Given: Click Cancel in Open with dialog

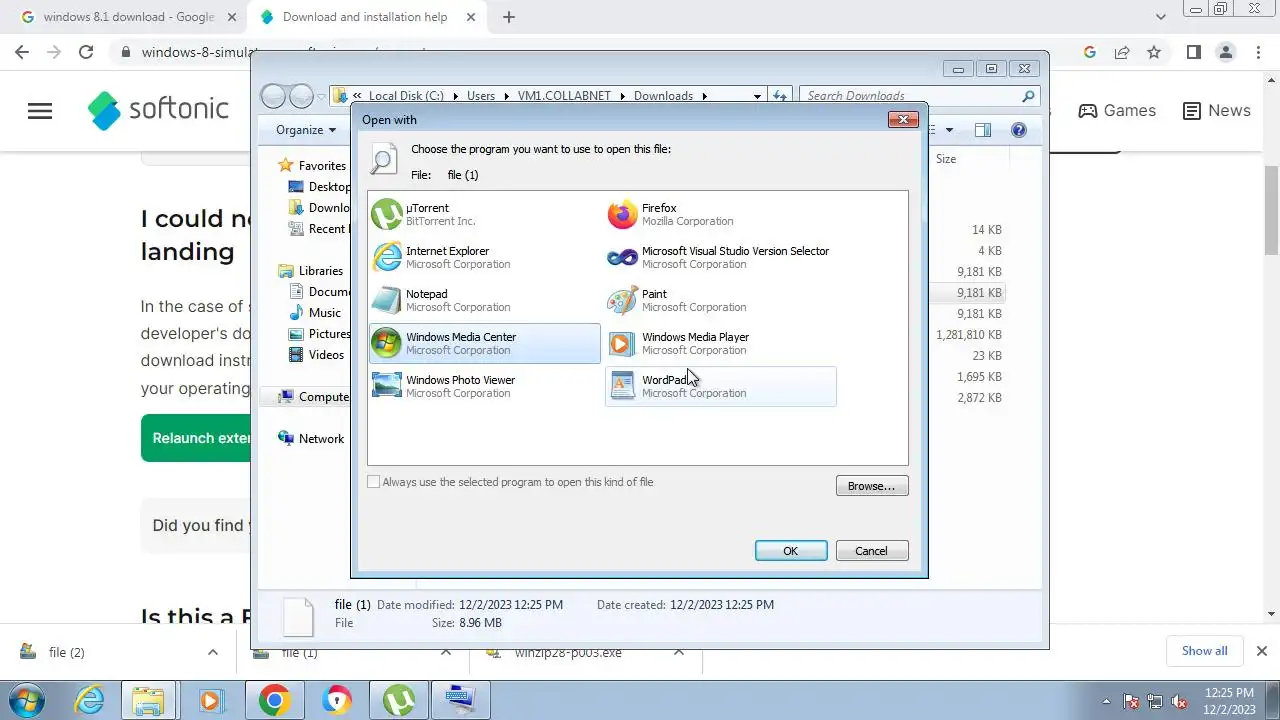Looking at the screenshot, I should [x=871, y=551].
